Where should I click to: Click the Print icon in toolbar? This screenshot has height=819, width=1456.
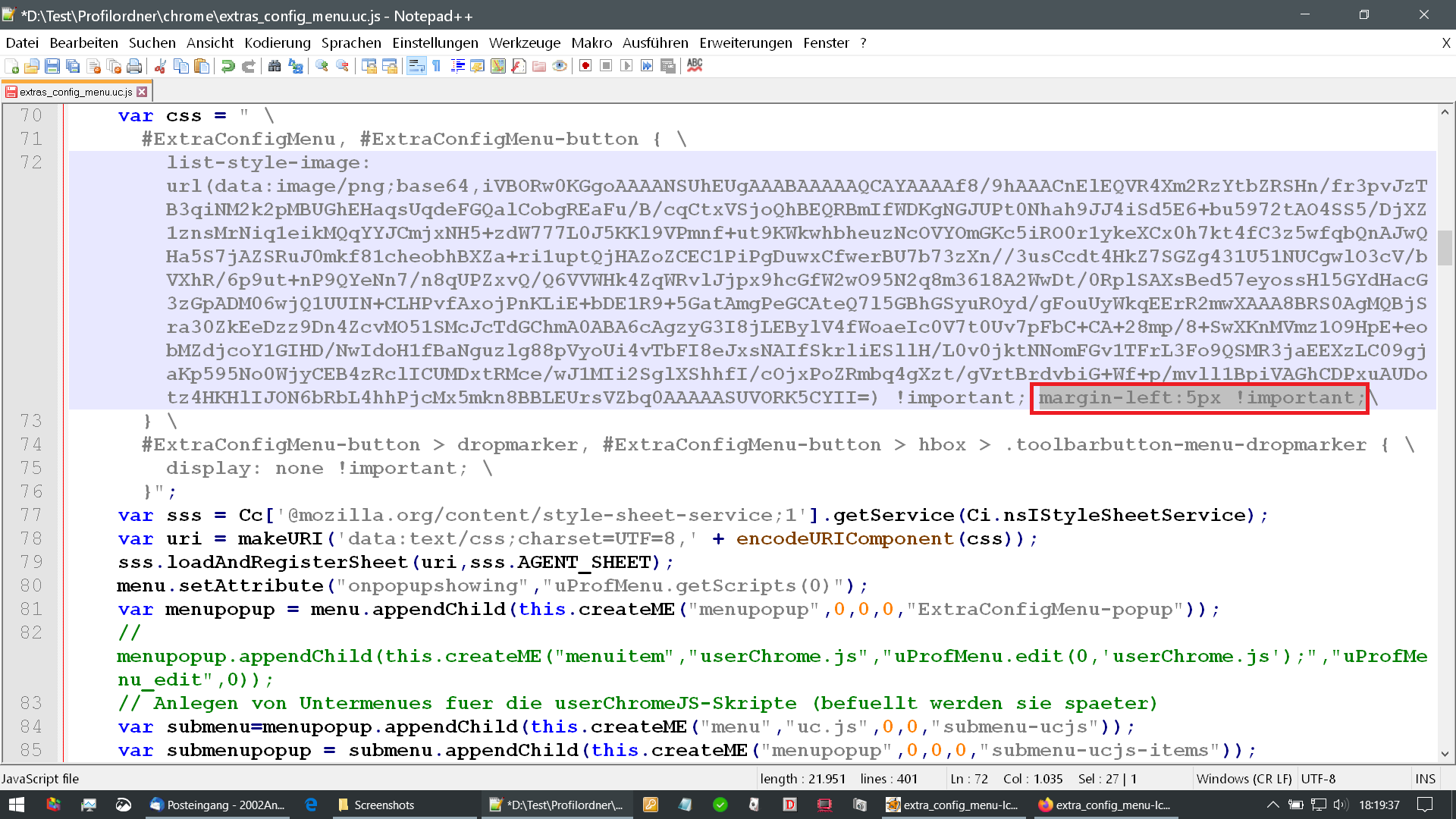pos(134,66)
